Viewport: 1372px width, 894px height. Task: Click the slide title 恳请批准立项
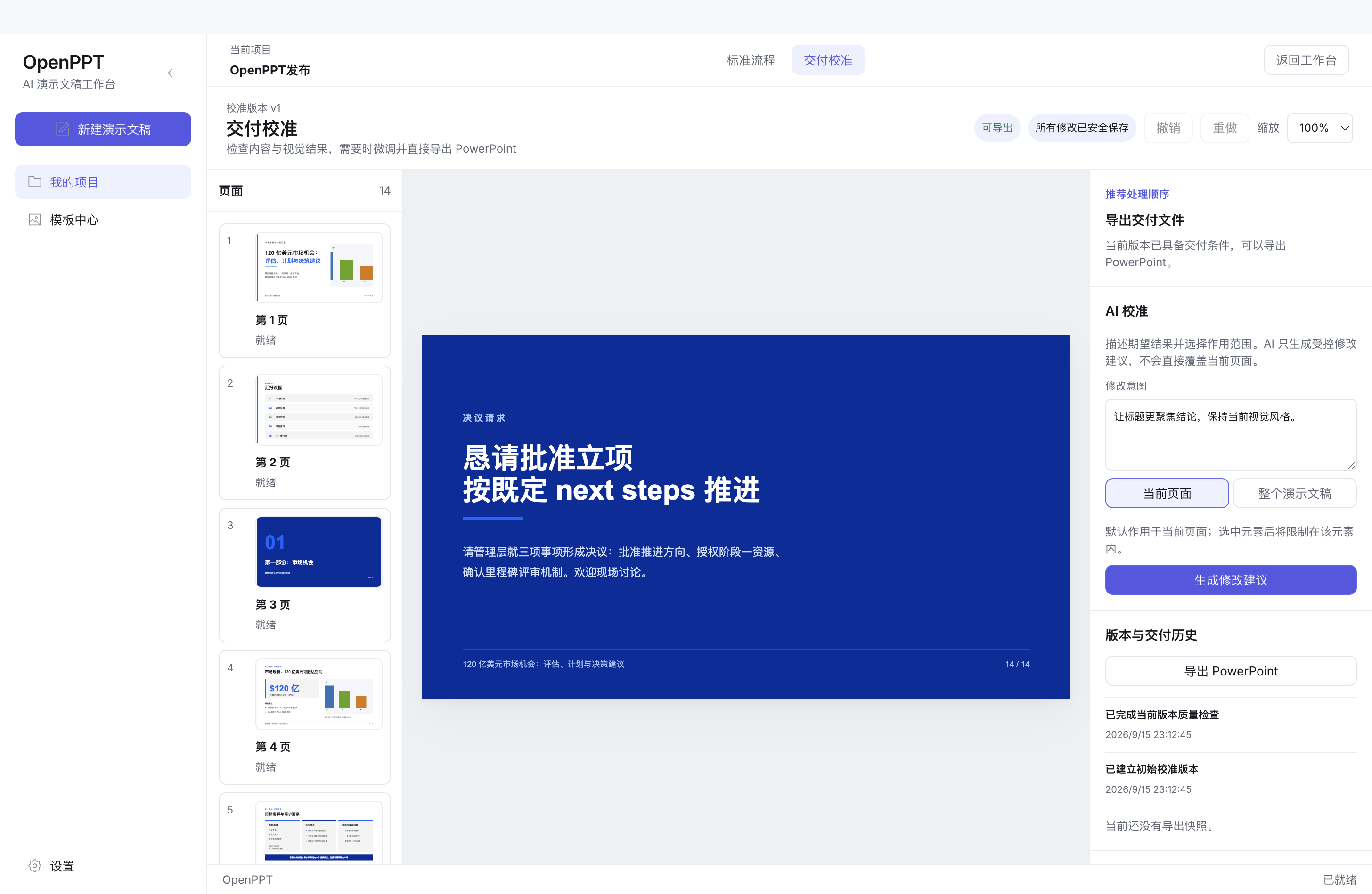point(547,458)
